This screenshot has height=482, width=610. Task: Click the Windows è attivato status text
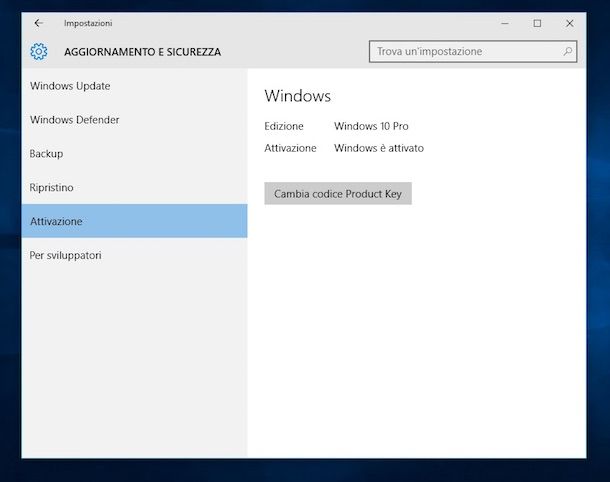coord(379,148)
